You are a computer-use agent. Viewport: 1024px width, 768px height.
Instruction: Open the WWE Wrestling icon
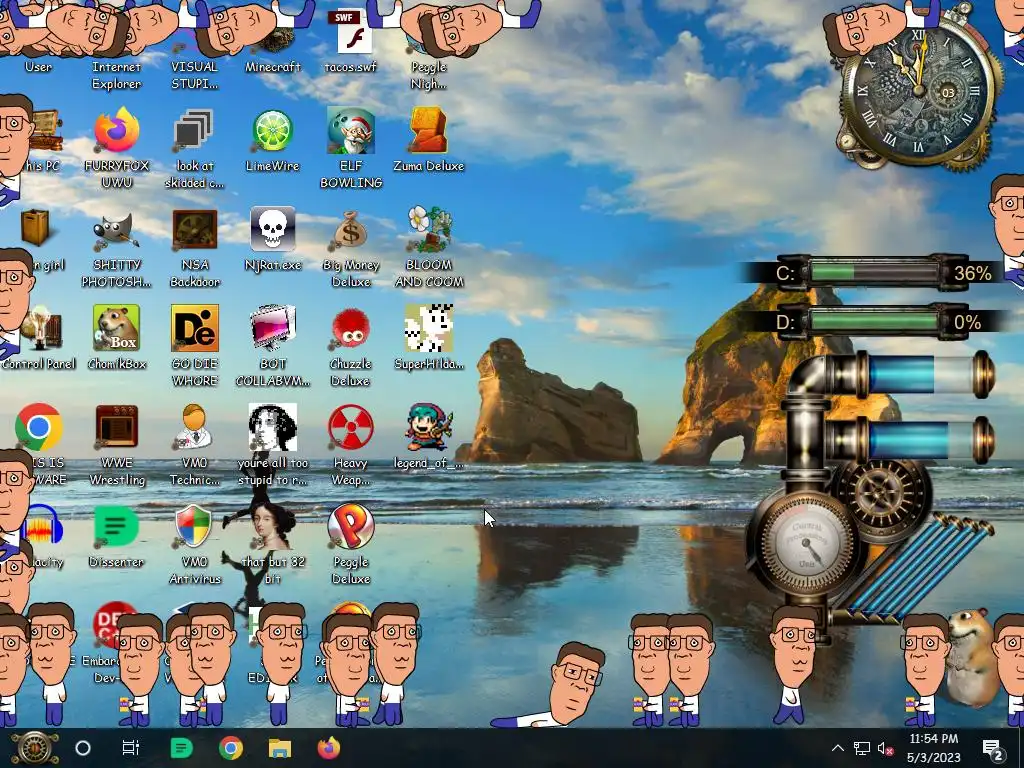(116, 427)
